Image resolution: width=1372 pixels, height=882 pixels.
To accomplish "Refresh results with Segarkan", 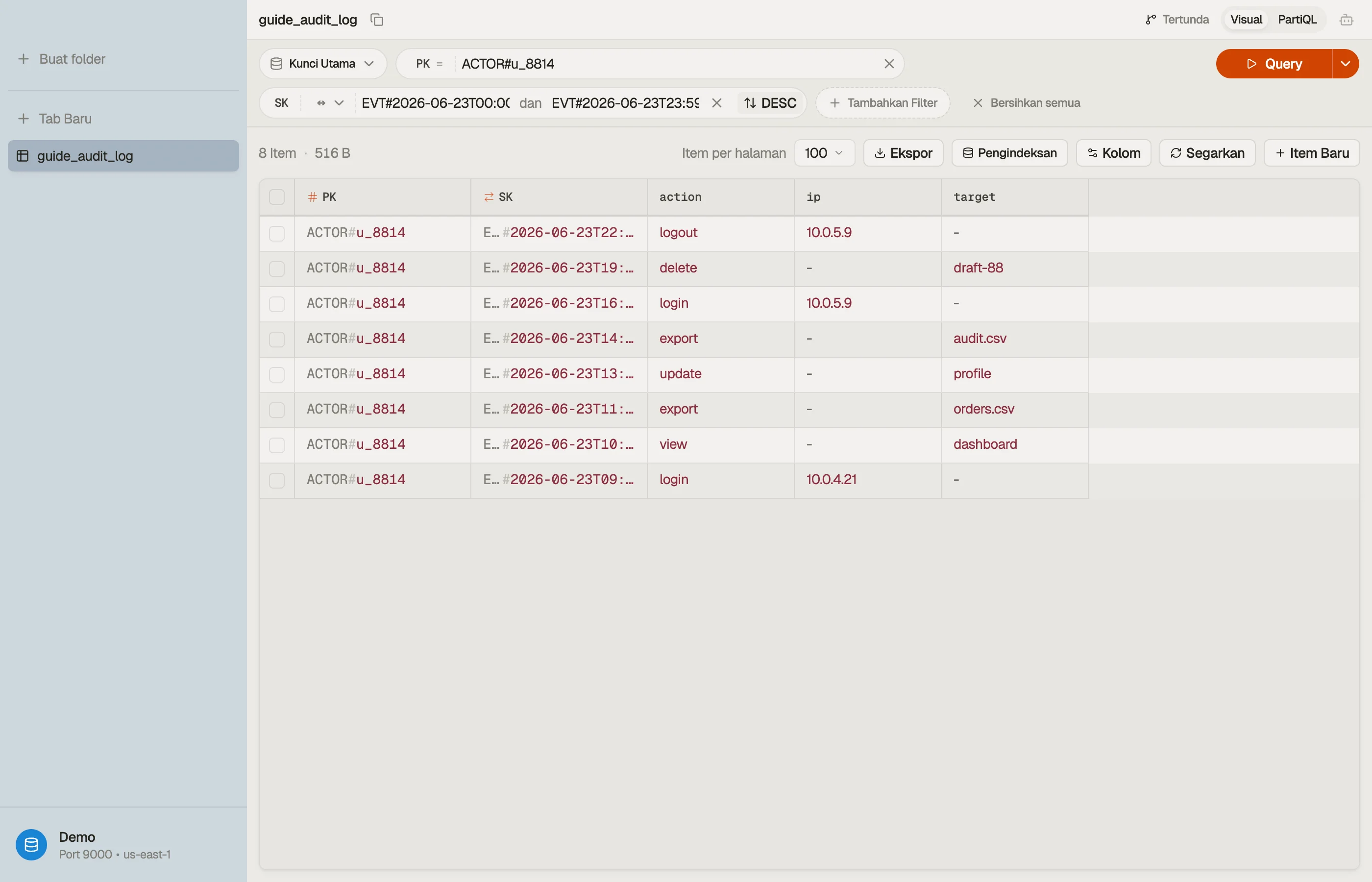I will 1207,153.
